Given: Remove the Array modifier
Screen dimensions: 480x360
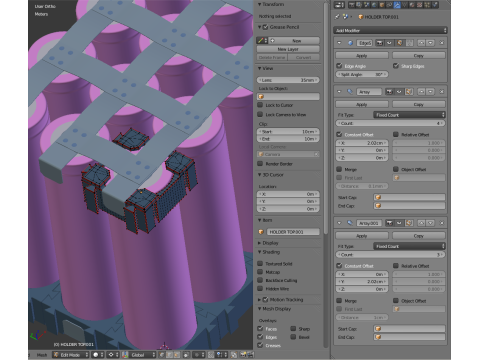Looking at the screenshot, I should click(441, 92).
